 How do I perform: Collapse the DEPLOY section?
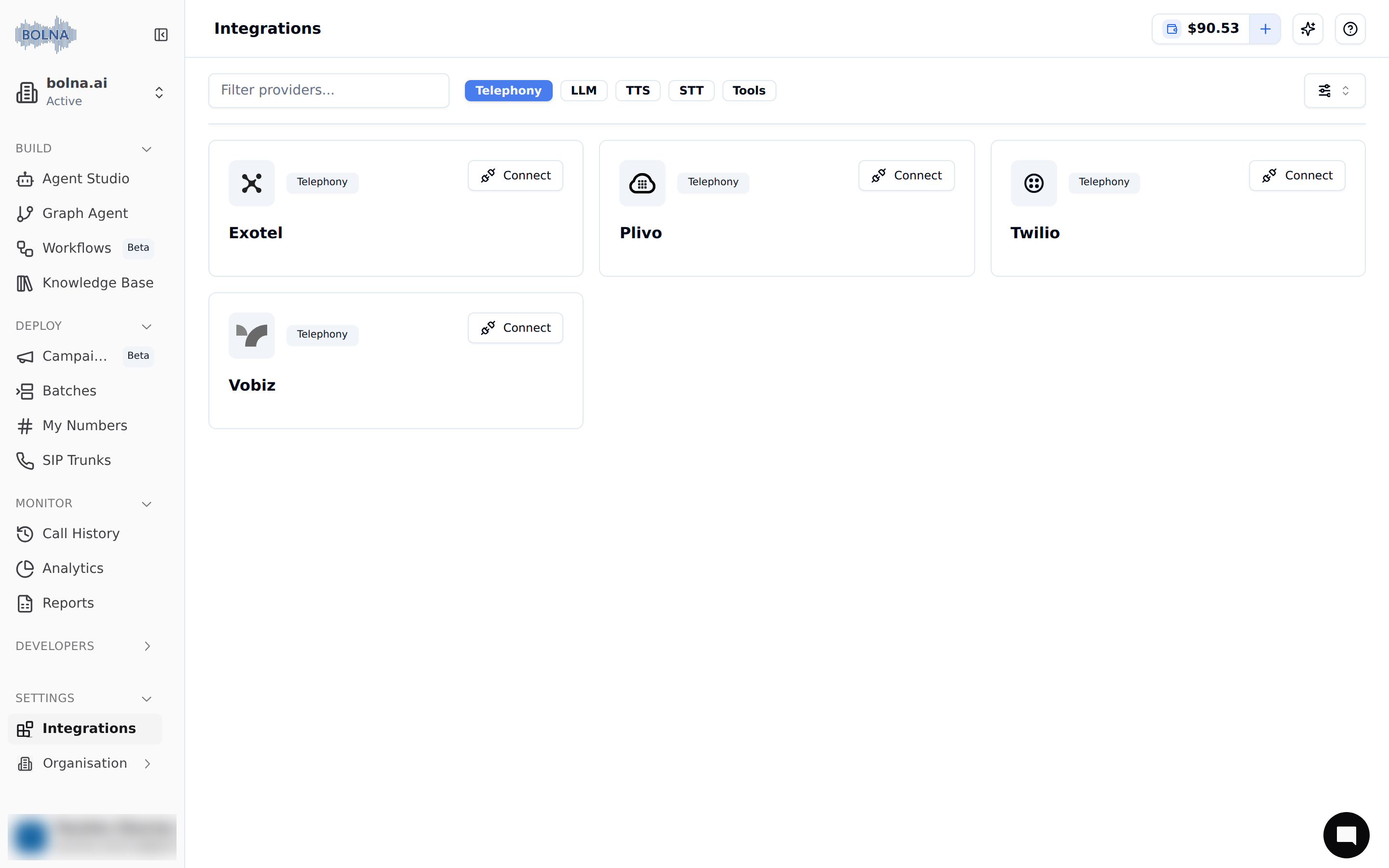pos(146,326)
